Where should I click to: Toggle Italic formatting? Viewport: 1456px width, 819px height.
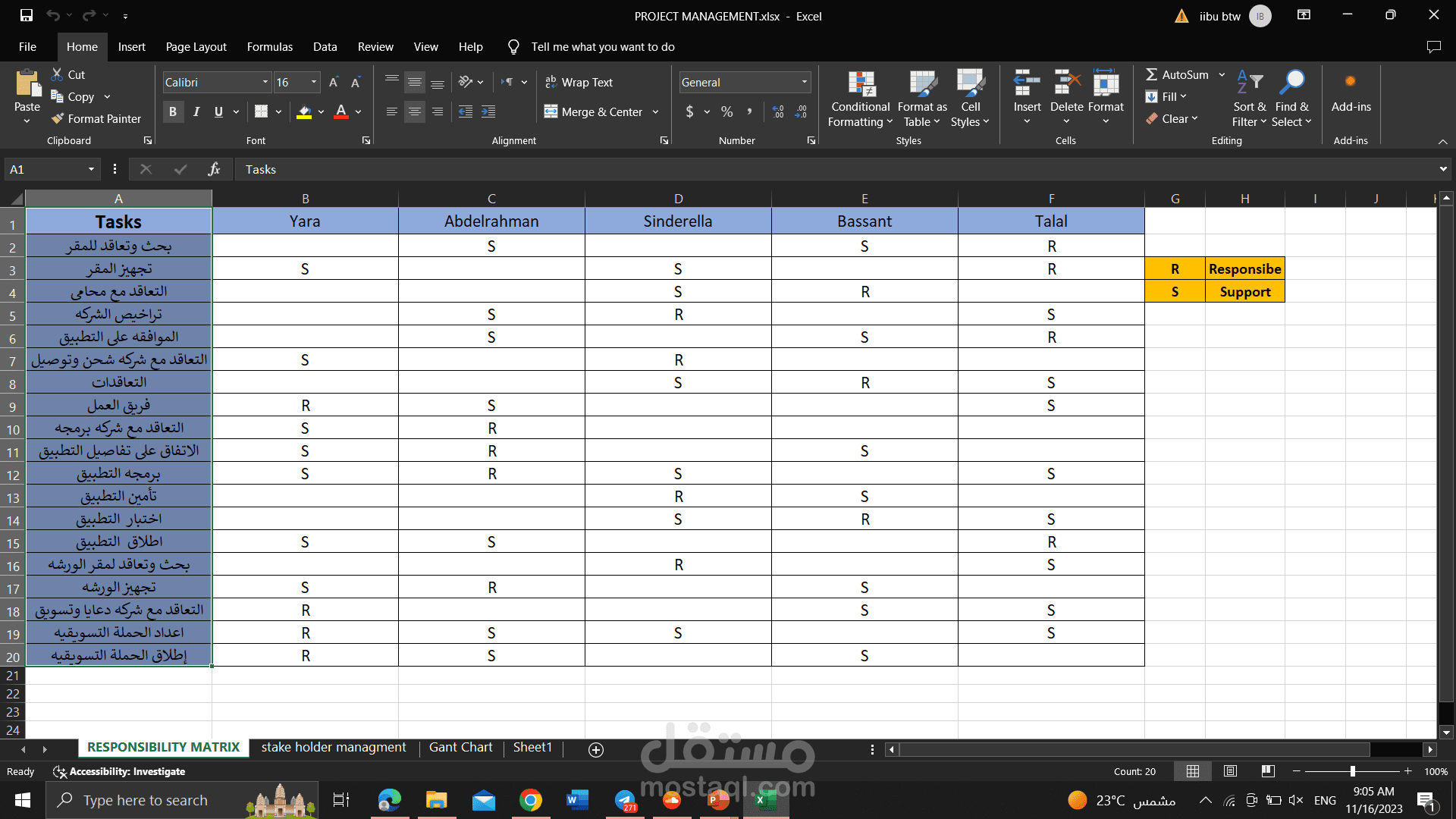click(196, 112)
